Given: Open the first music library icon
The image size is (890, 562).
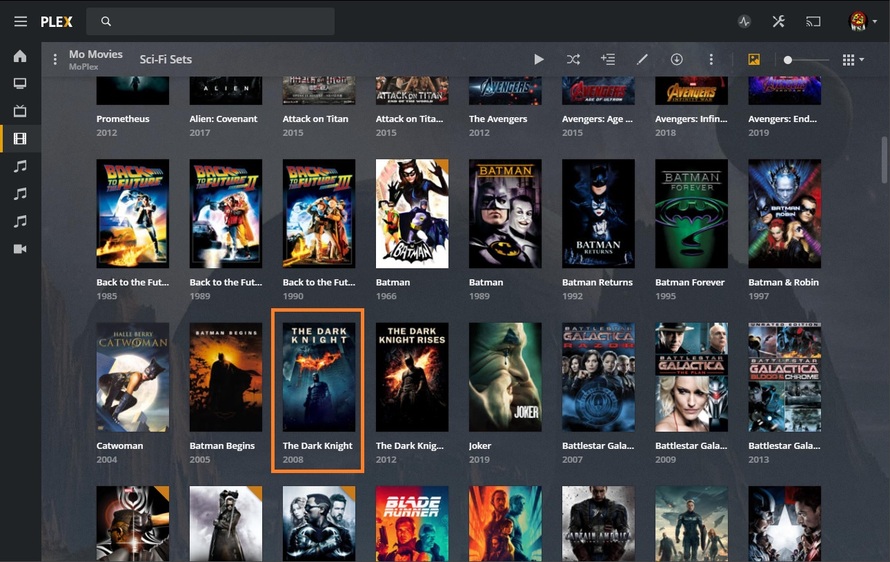Looking at the screenshot, I should pyautogui.click(x=20, y=166).
